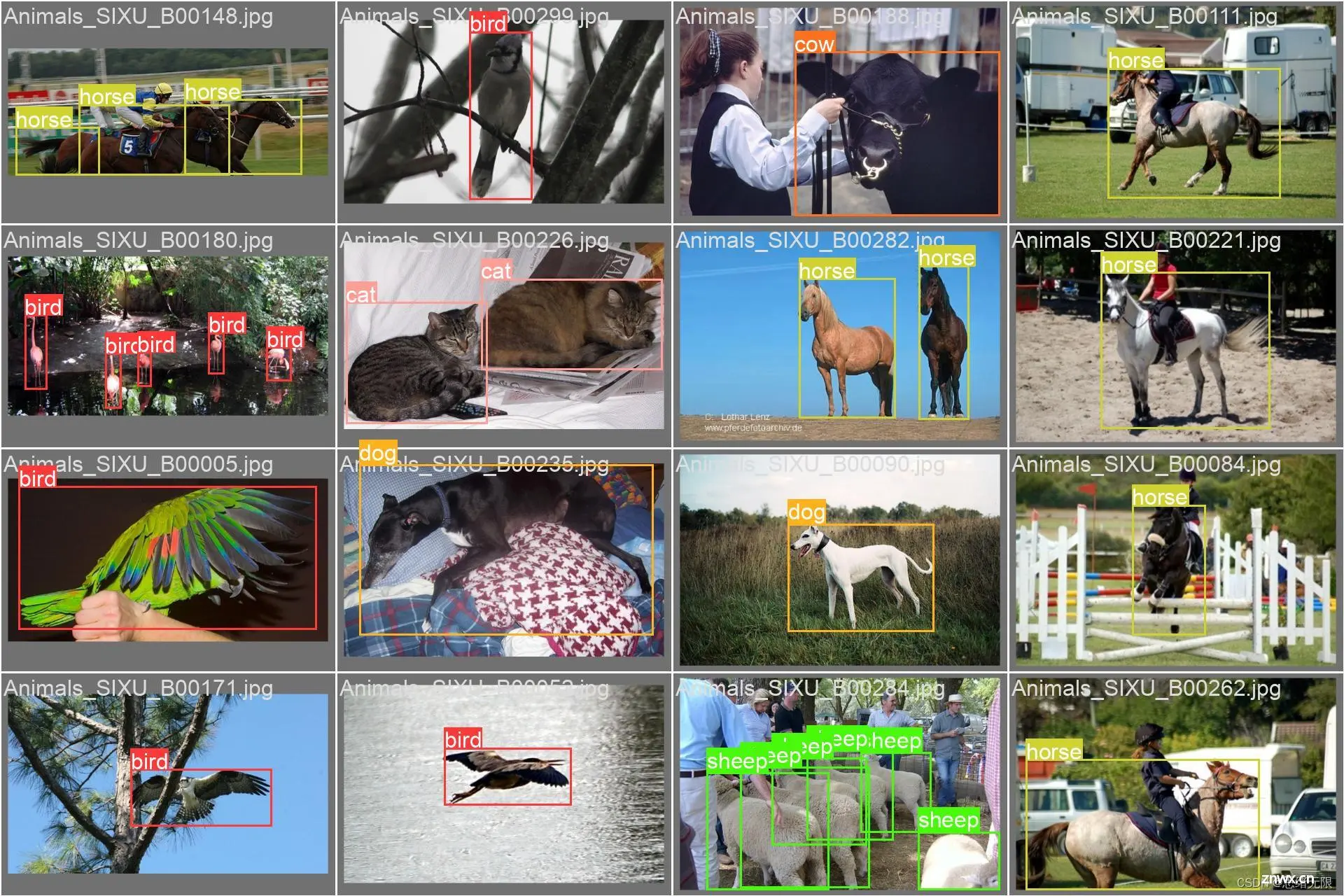Select the 'horse' label over the dark brown horse

coord(946,257)
